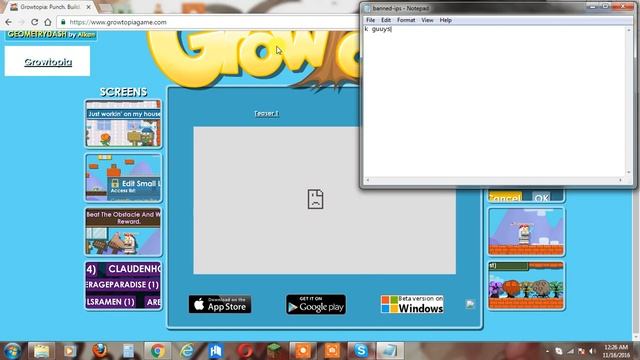This screenshot has width=640, height=360.
Task: Open second orange camera taskbar icon
Action: [332, 351]
